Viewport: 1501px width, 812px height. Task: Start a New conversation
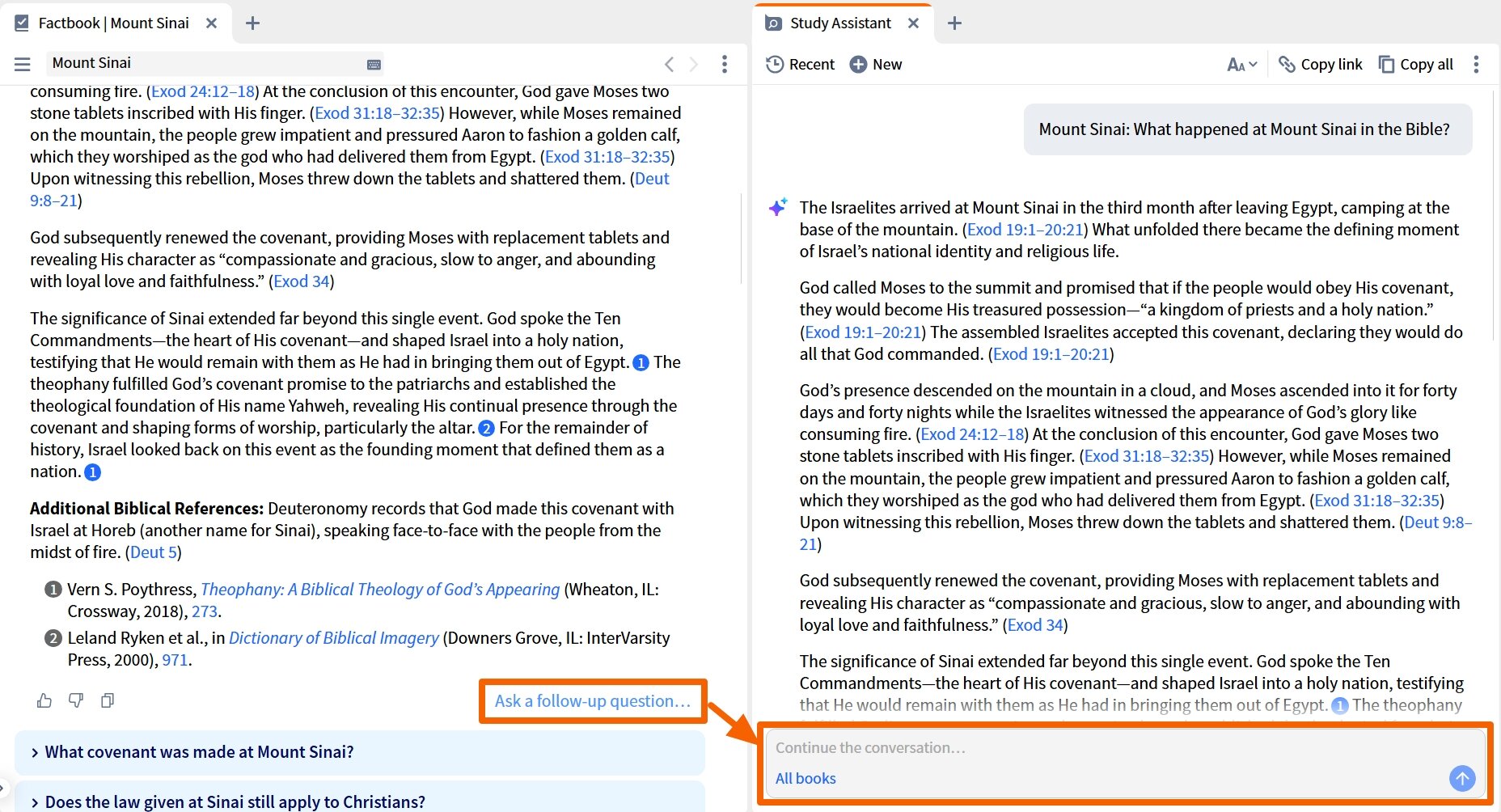(x=876, y=64)
